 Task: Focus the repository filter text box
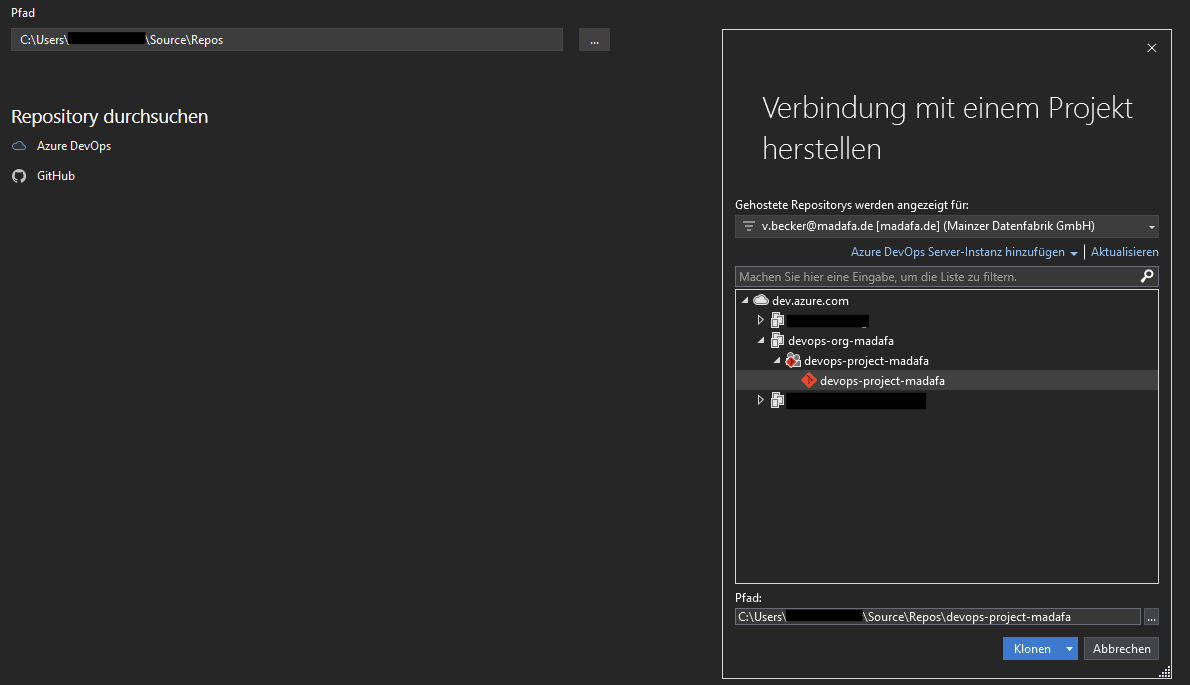(936, 277)
